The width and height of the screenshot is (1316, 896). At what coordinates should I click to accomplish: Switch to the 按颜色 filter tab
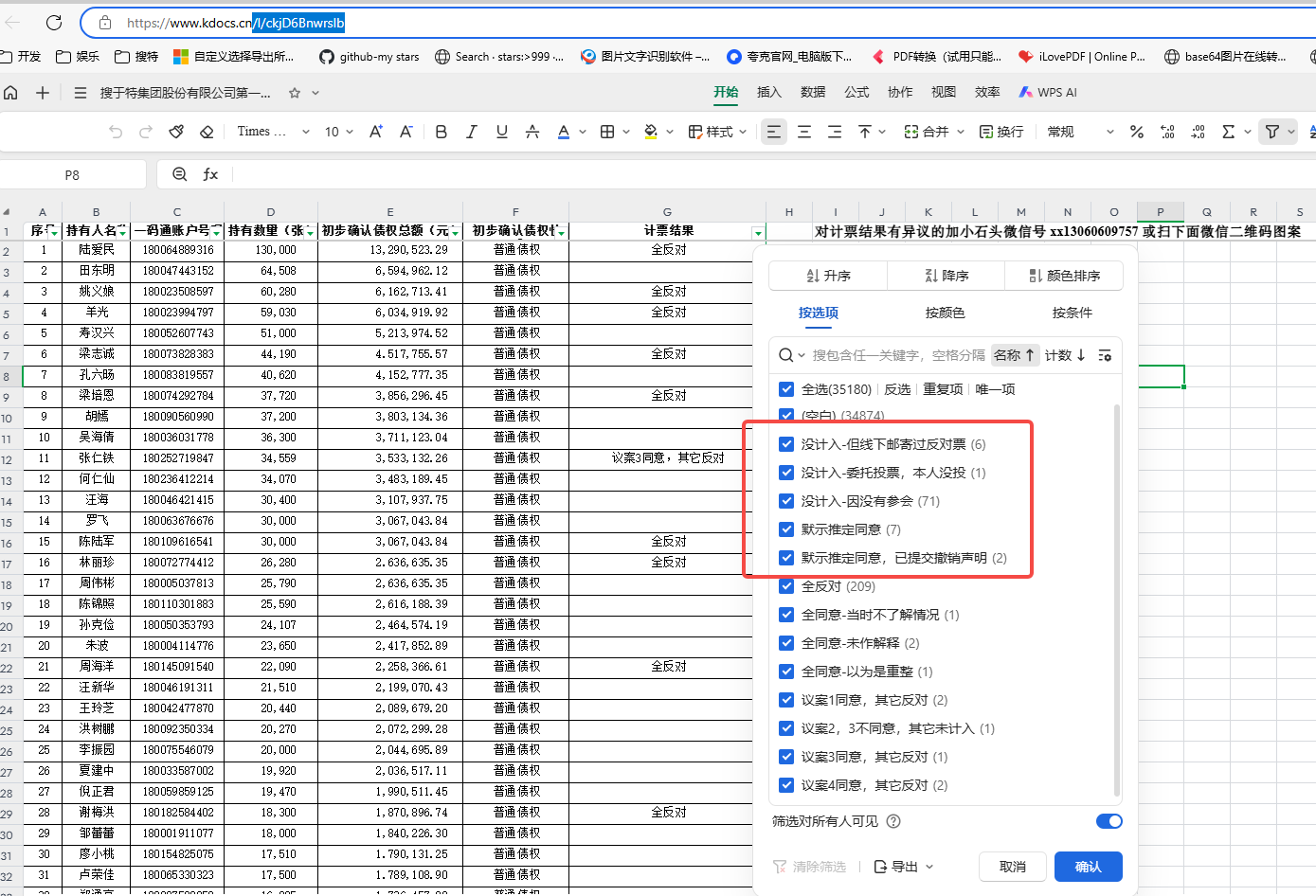pos(945,313)
